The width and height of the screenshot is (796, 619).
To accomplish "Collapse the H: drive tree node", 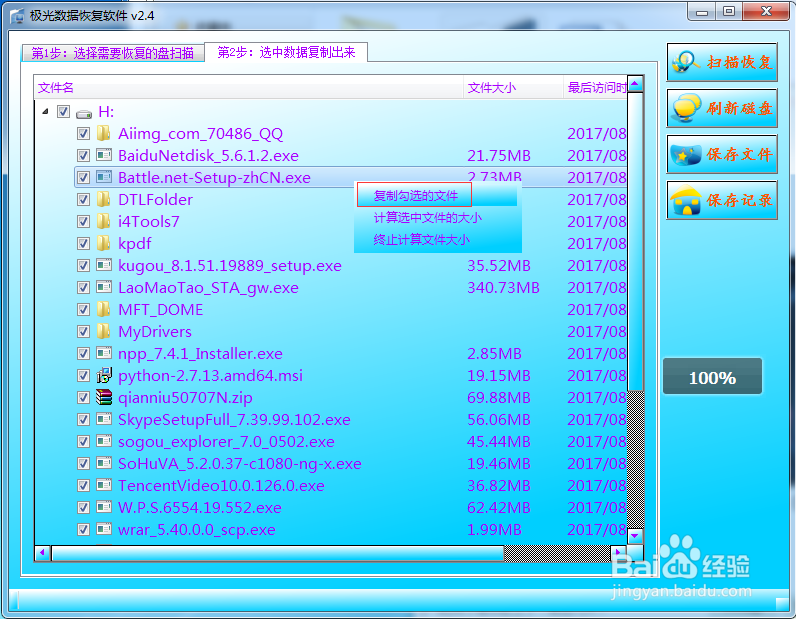I will 45,111.
